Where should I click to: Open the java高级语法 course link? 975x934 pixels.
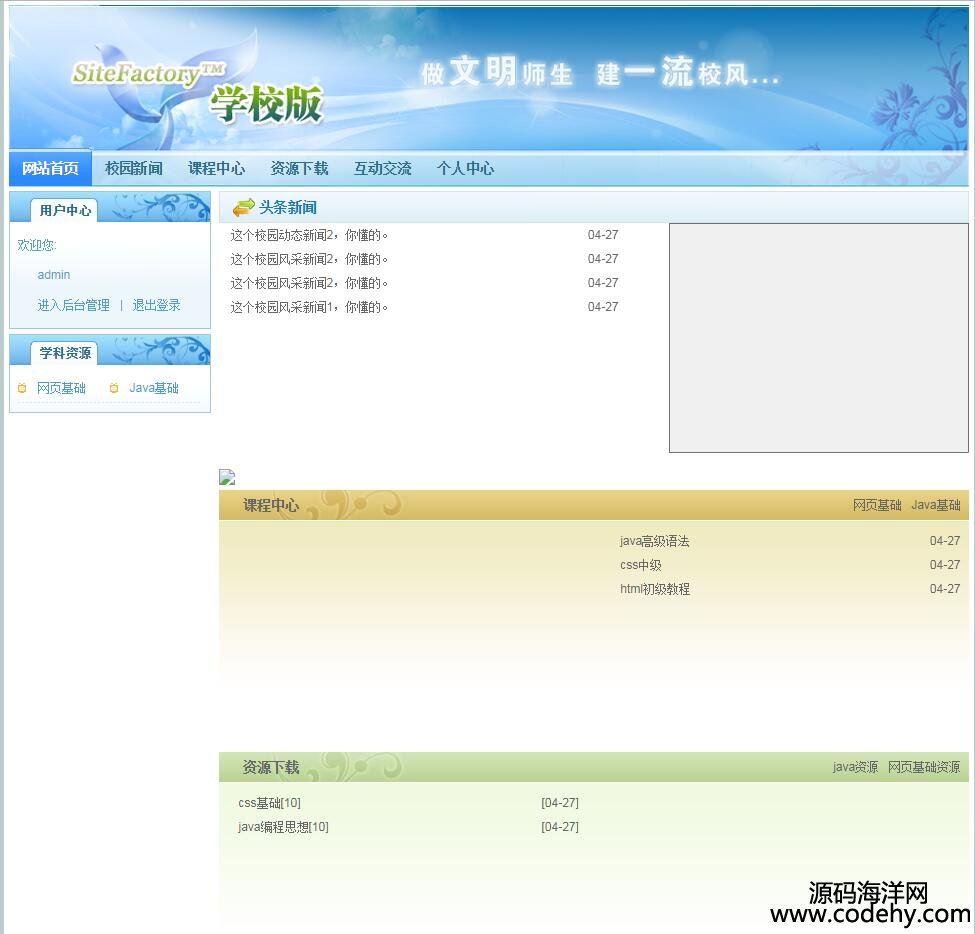click(x=654, y=541)
